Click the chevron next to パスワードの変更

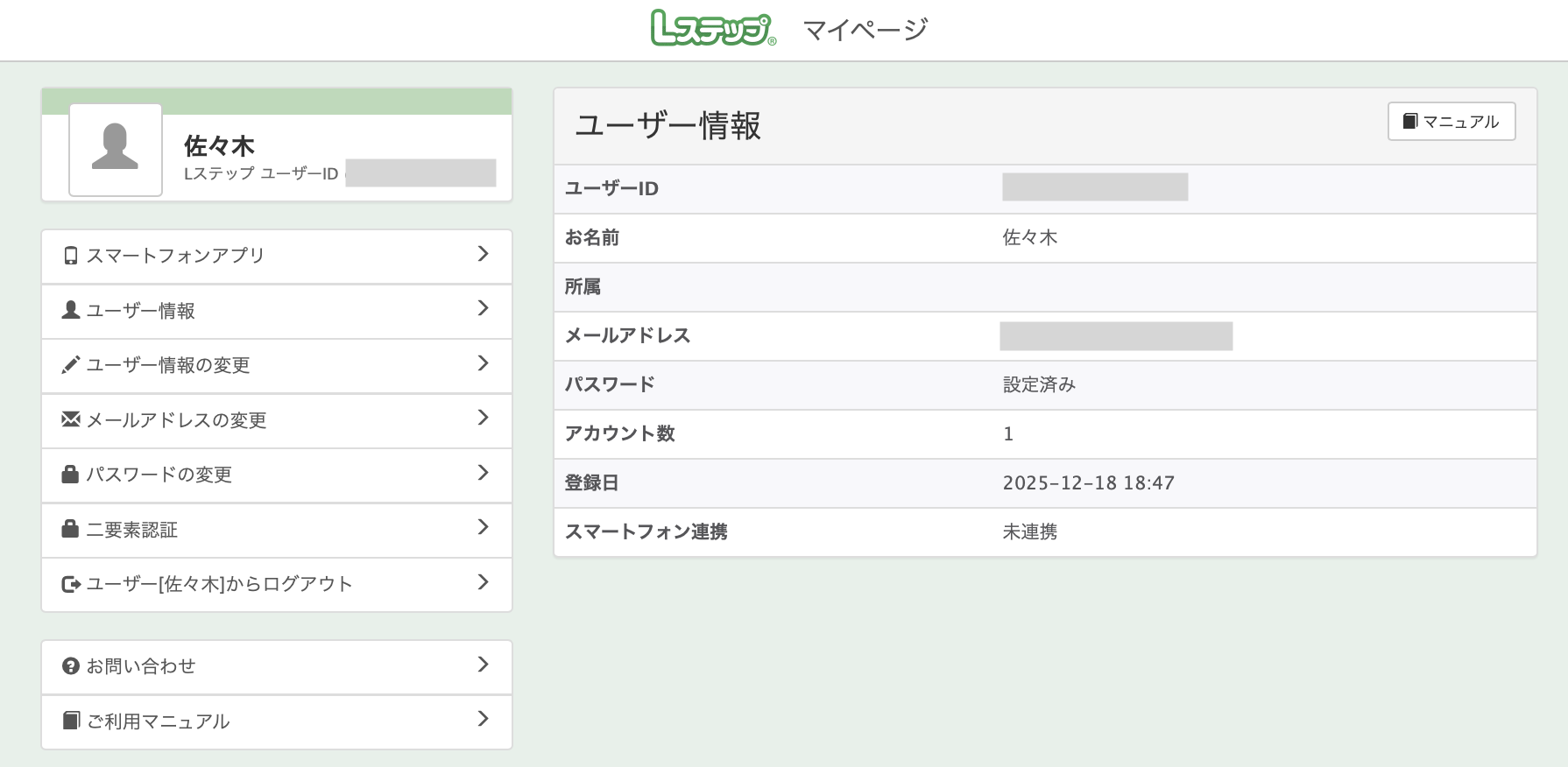coord(483,473)
